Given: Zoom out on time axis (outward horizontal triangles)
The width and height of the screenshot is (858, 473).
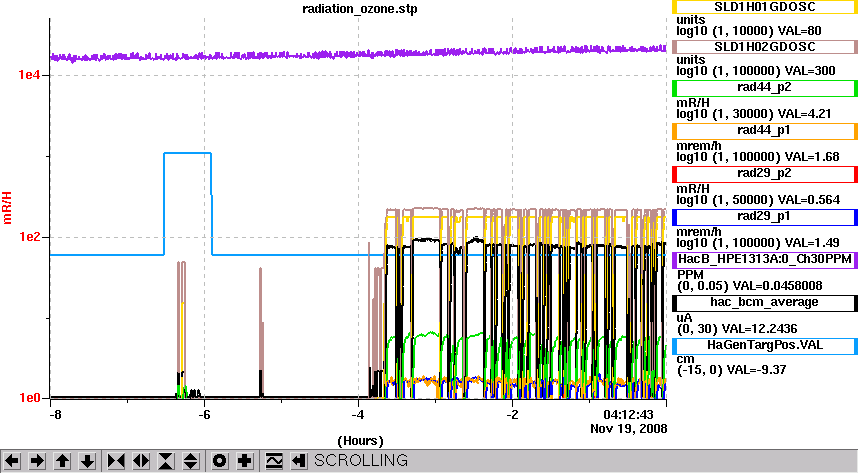Looking at the screenshot, I should click(141, 461).
